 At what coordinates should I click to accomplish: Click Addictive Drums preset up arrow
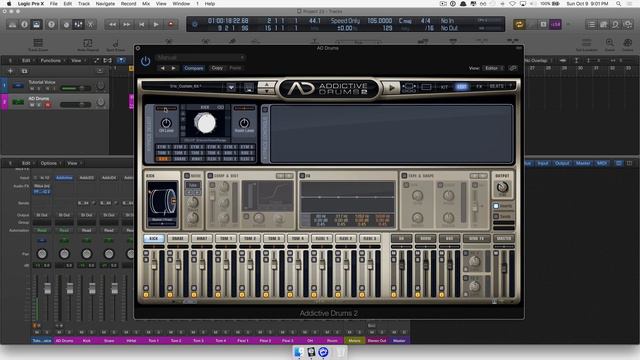267,84
